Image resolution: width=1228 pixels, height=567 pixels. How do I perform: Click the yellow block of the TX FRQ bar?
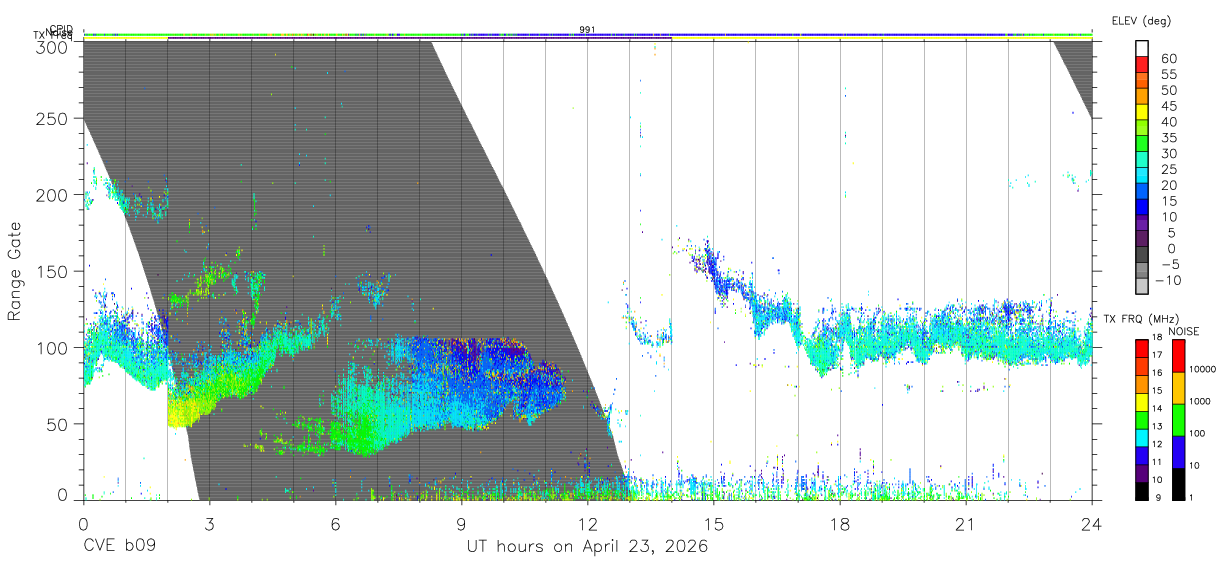1143,402
